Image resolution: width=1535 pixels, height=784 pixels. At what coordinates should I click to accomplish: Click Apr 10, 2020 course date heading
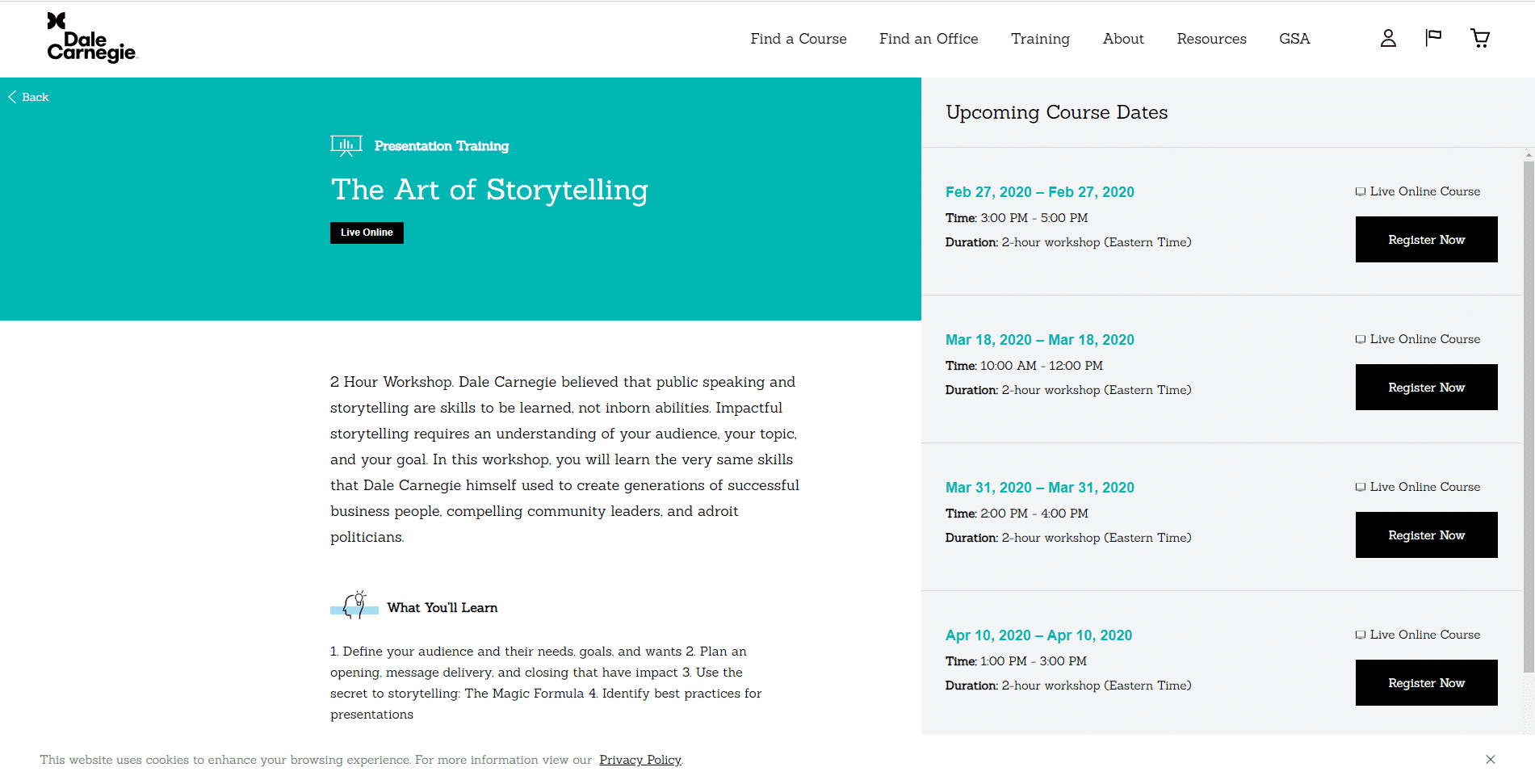pos(1039,635)
